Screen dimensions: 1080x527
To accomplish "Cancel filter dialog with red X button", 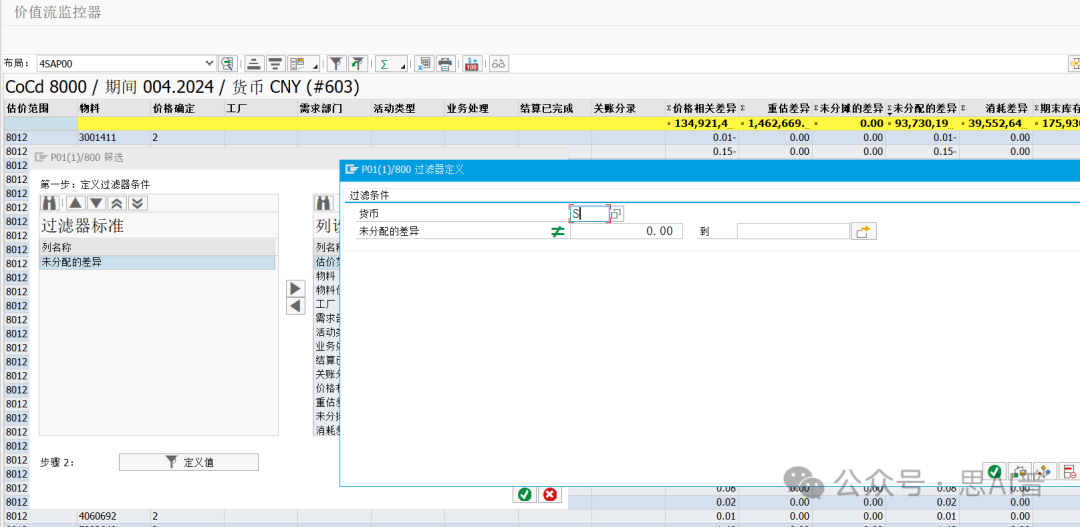I will 549,494.
